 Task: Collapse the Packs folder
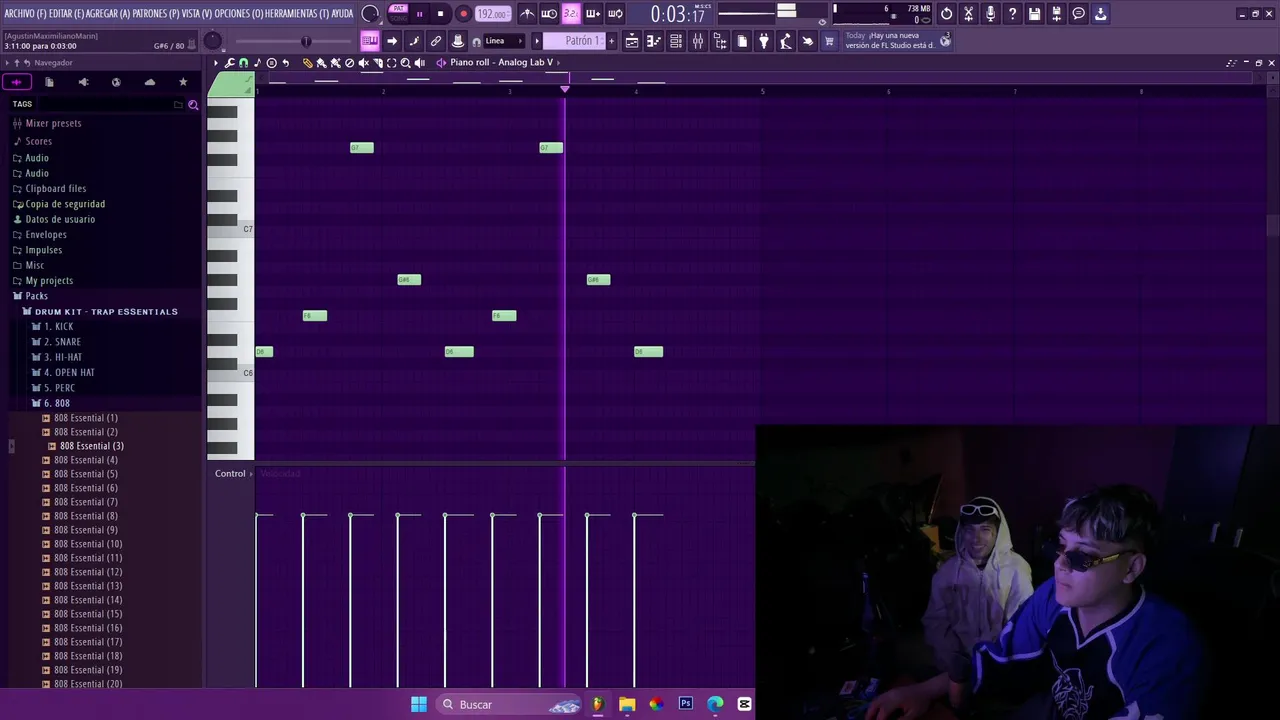click(x=36, y=296)
